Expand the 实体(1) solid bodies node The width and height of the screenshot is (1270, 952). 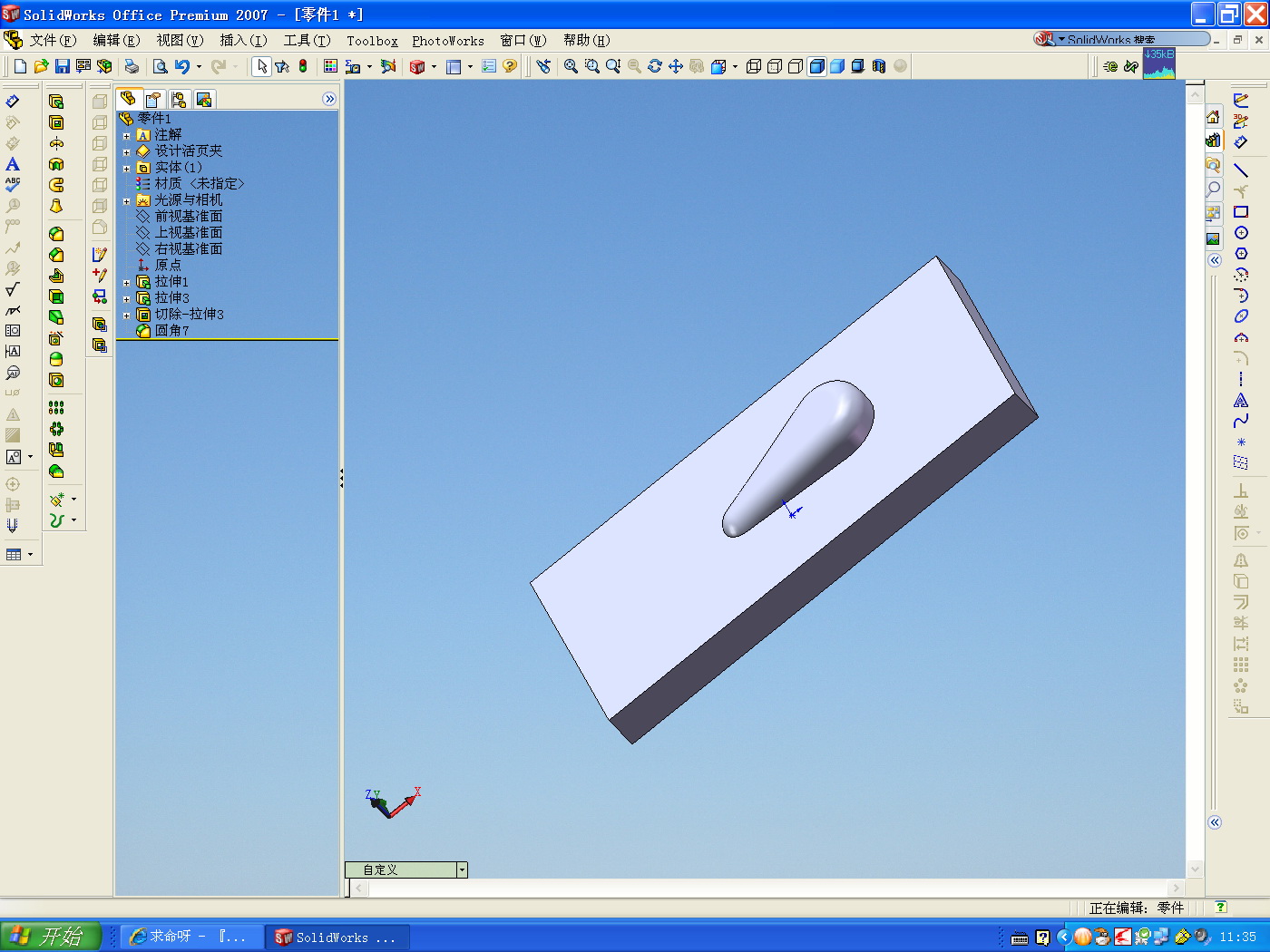tap(127, 169)
